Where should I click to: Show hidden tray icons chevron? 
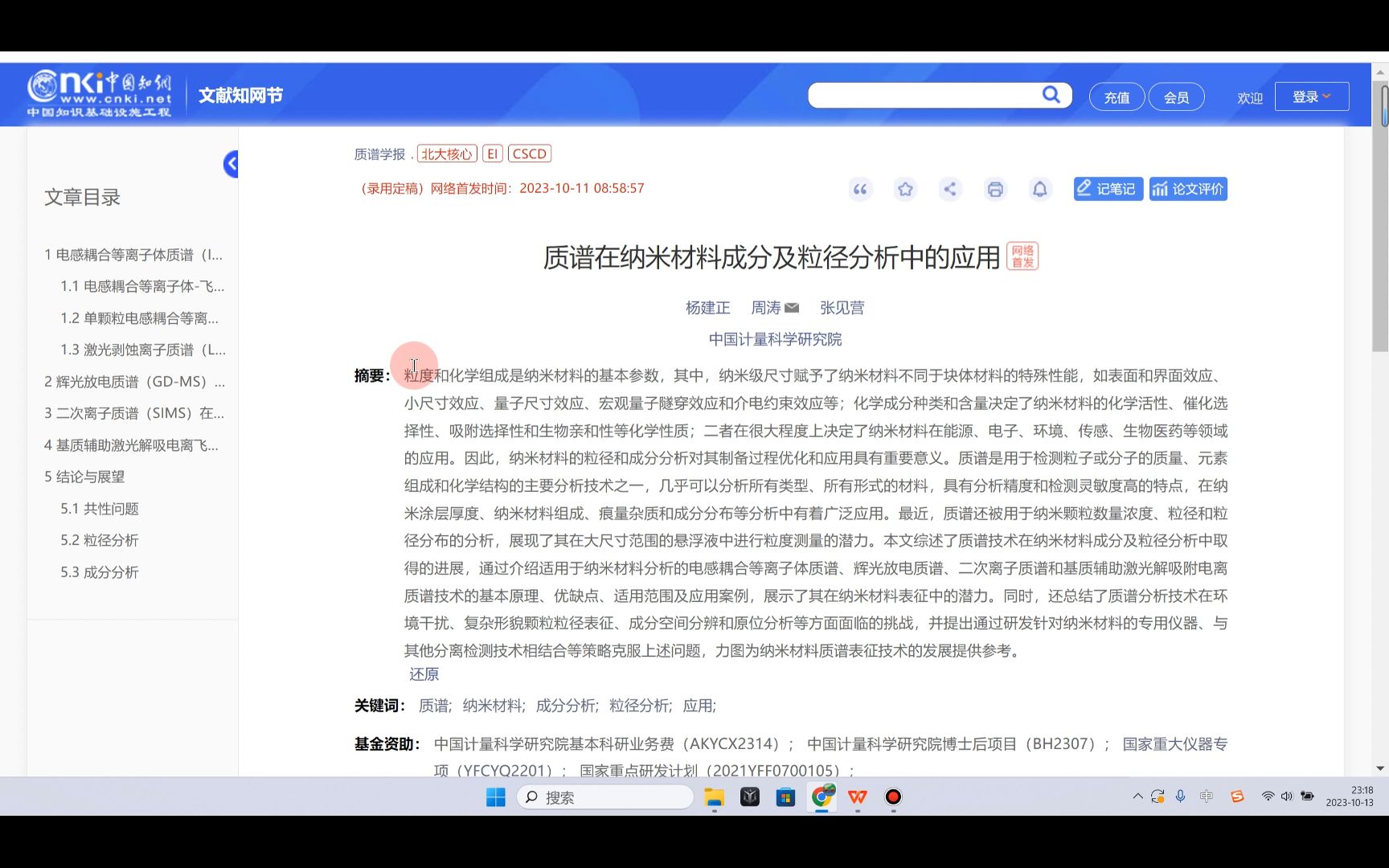1137,796
